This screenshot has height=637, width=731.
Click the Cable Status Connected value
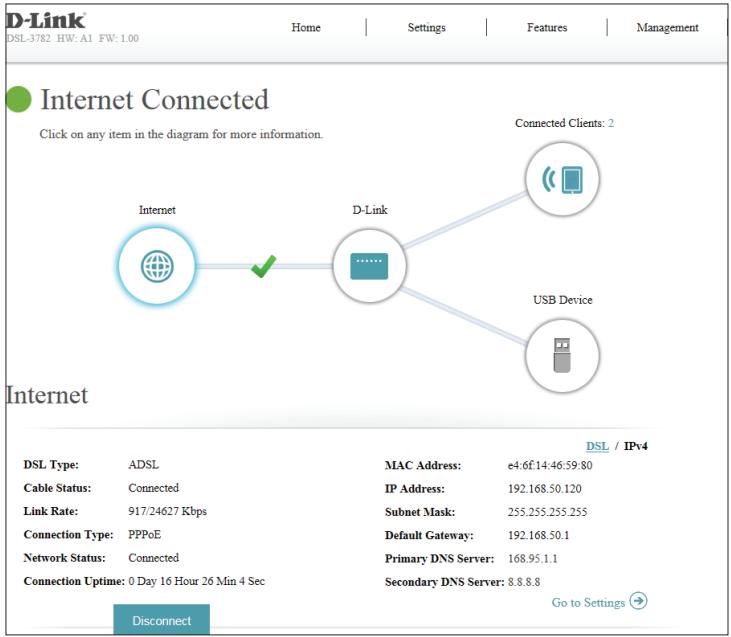click(x=153, y=488)
